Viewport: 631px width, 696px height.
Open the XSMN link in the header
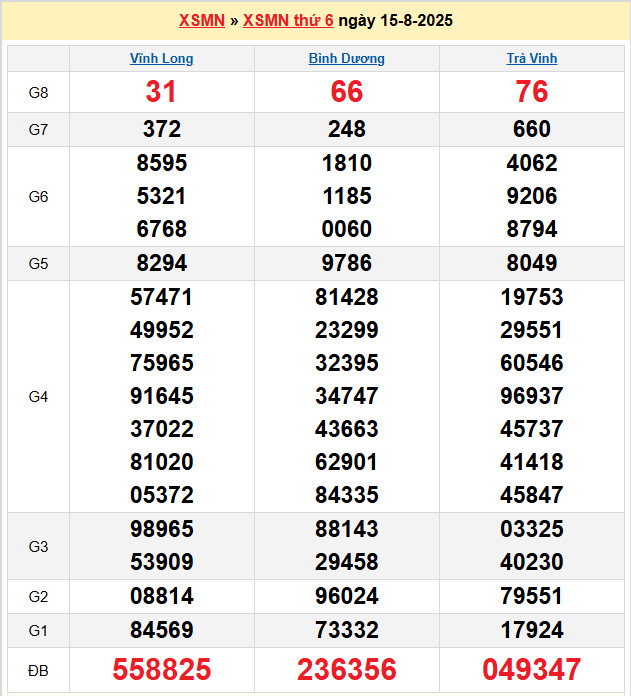tap(201, 21)
